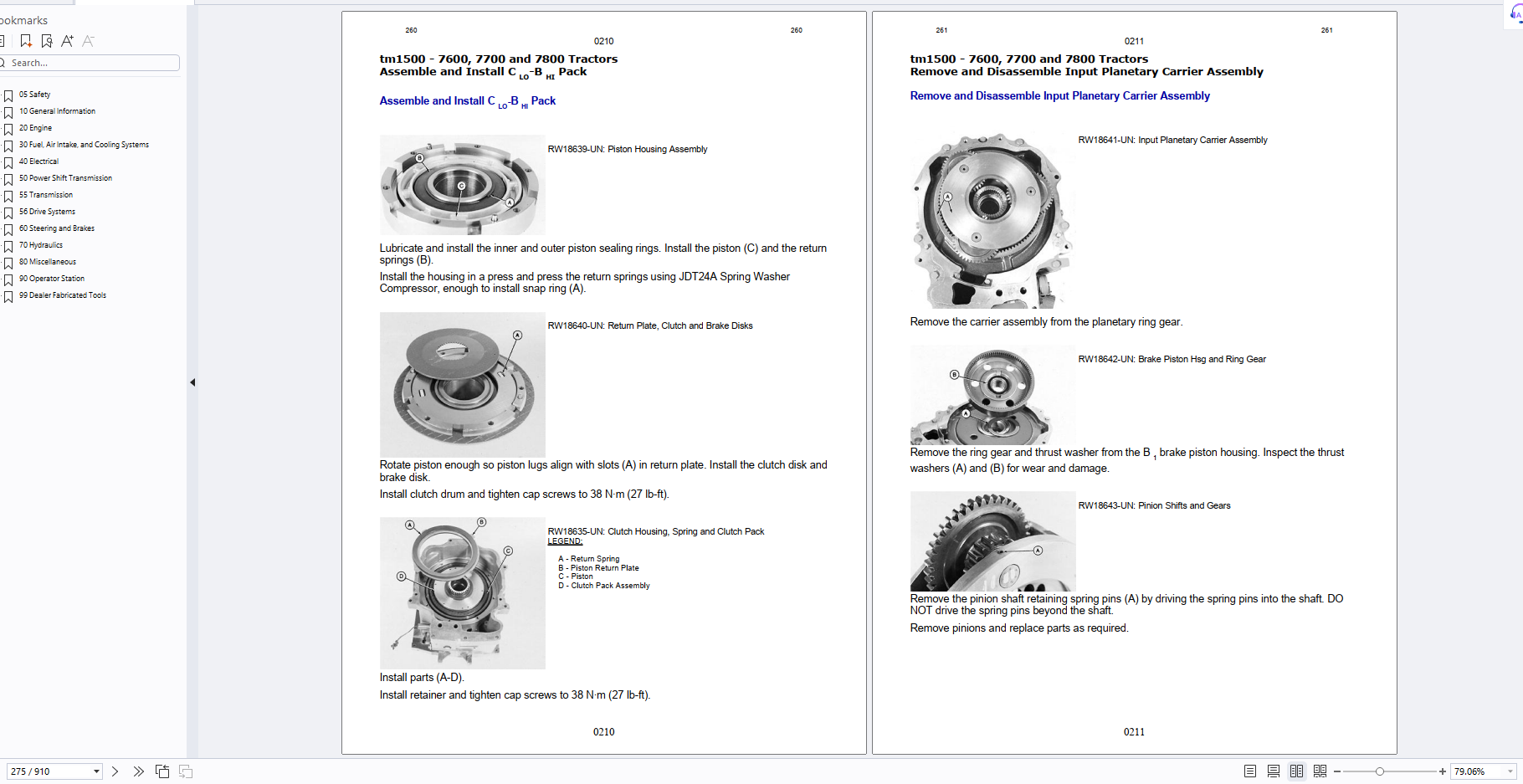Viewport: 1523px width, 784px height.
Task: Click 'RW18639-UN: Piston Housing Assembly' caption
Action: click(x=628, y=149)
